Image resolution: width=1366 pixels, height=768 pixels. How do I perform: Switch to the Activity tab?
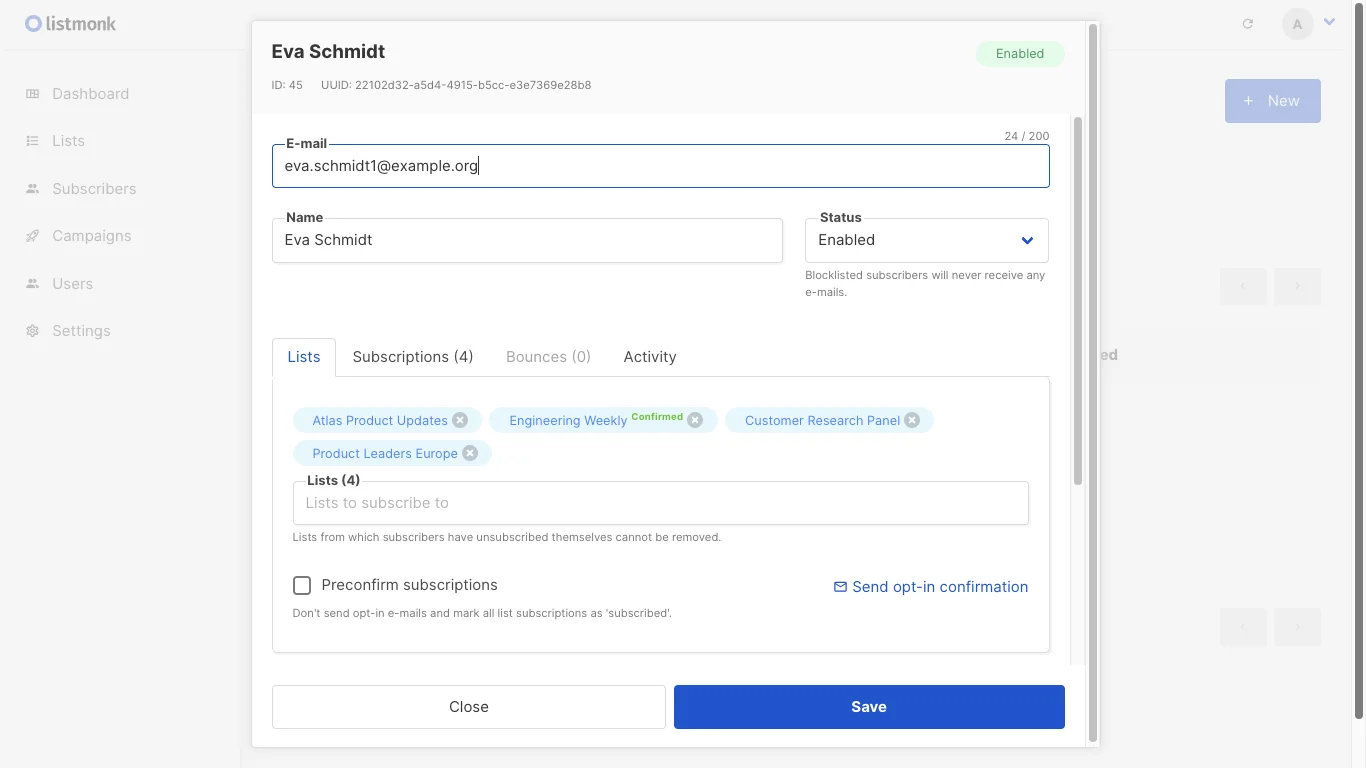point(650,357)
